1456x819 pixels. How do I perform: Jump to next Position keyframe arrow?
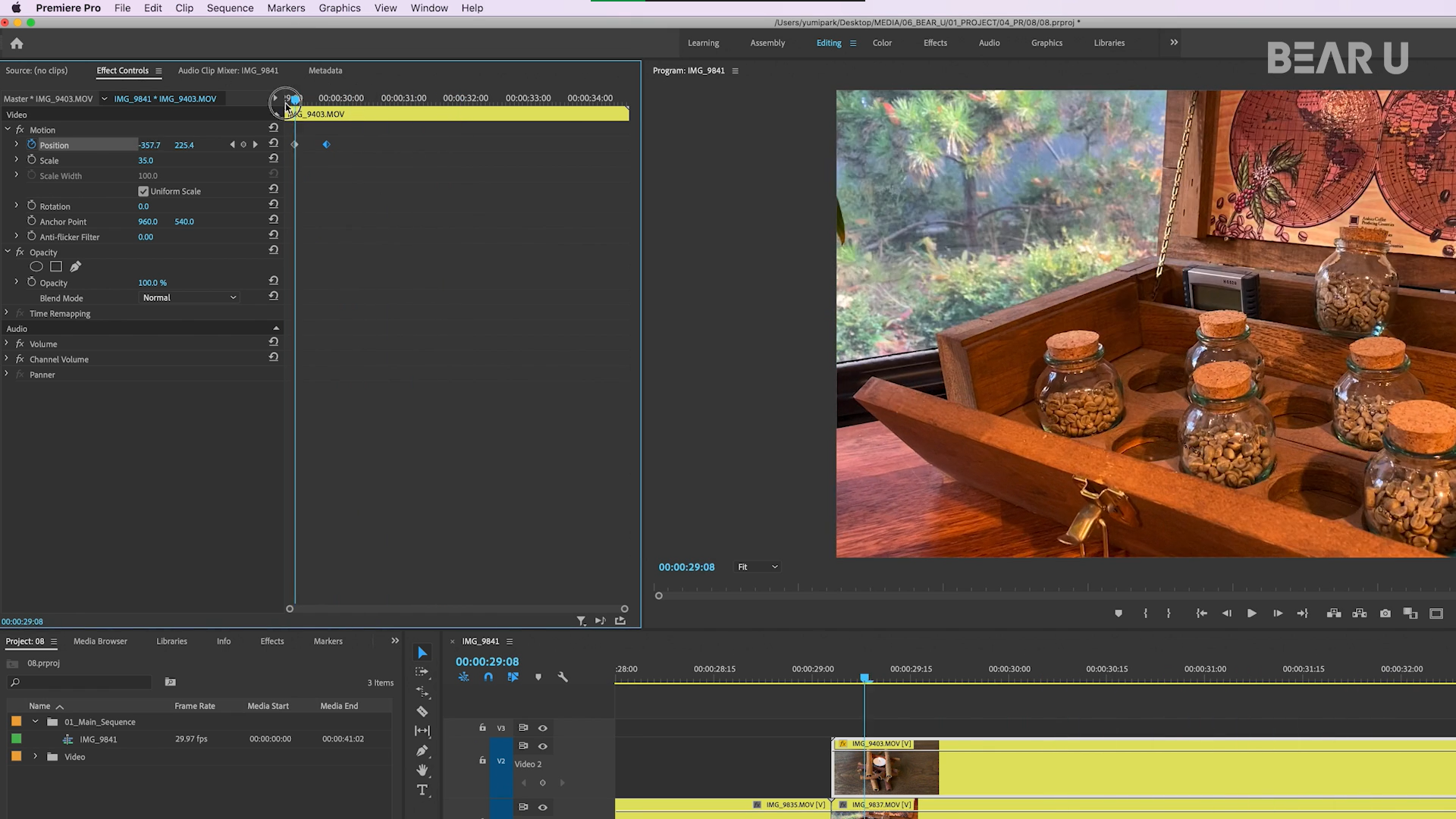pos(256,144)
